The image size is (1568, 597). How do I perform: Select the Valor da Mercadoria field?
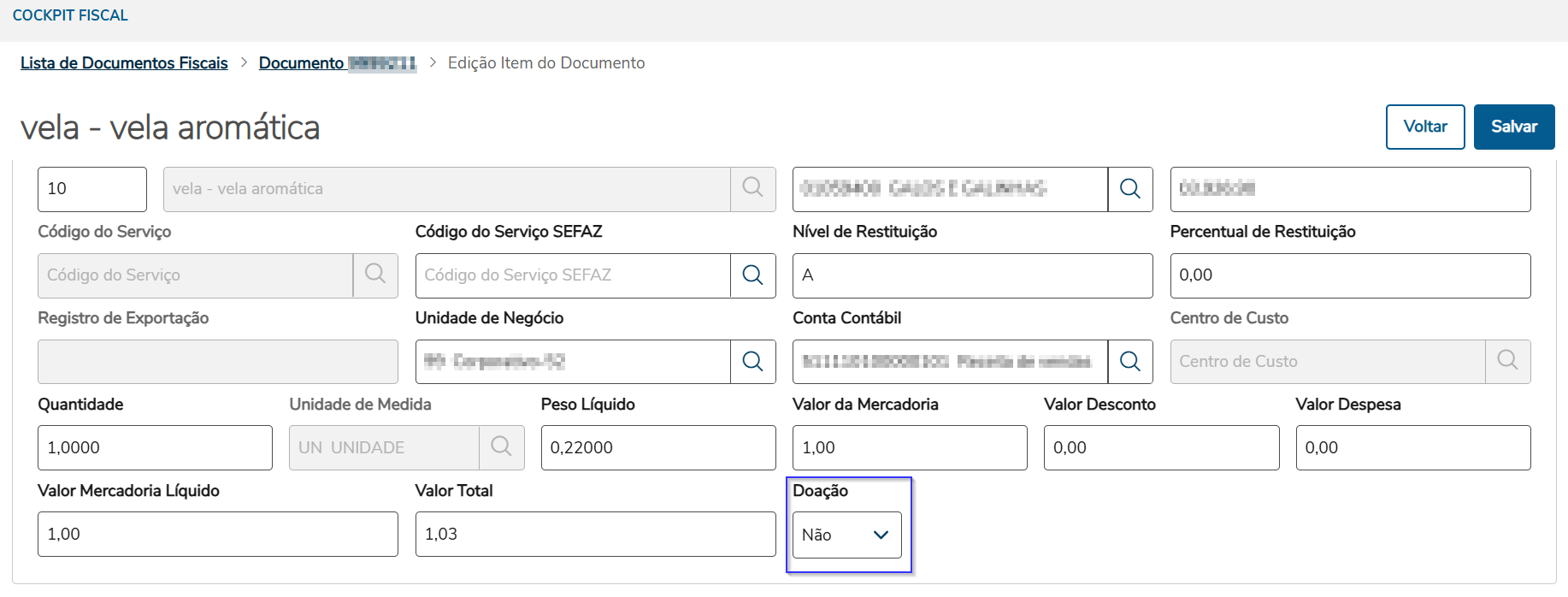[909, 447]
